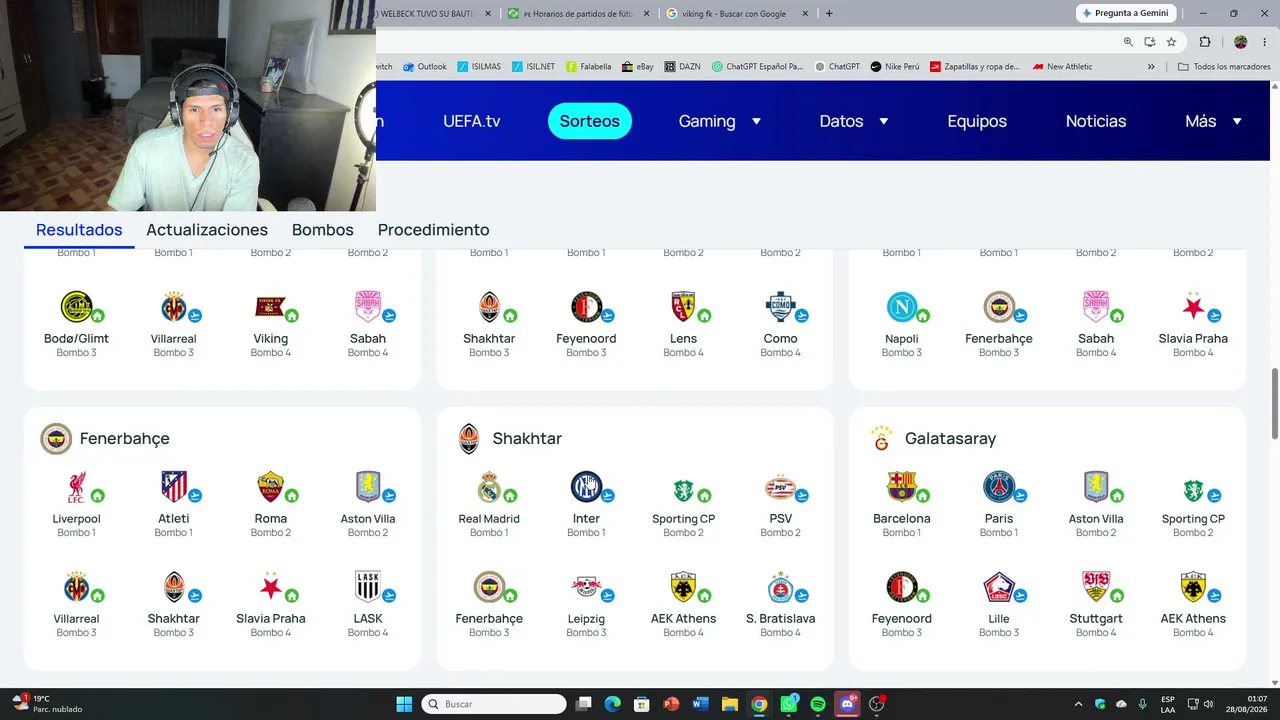Select the Viking club crest

pyautogui.click(x=270, y=307)
